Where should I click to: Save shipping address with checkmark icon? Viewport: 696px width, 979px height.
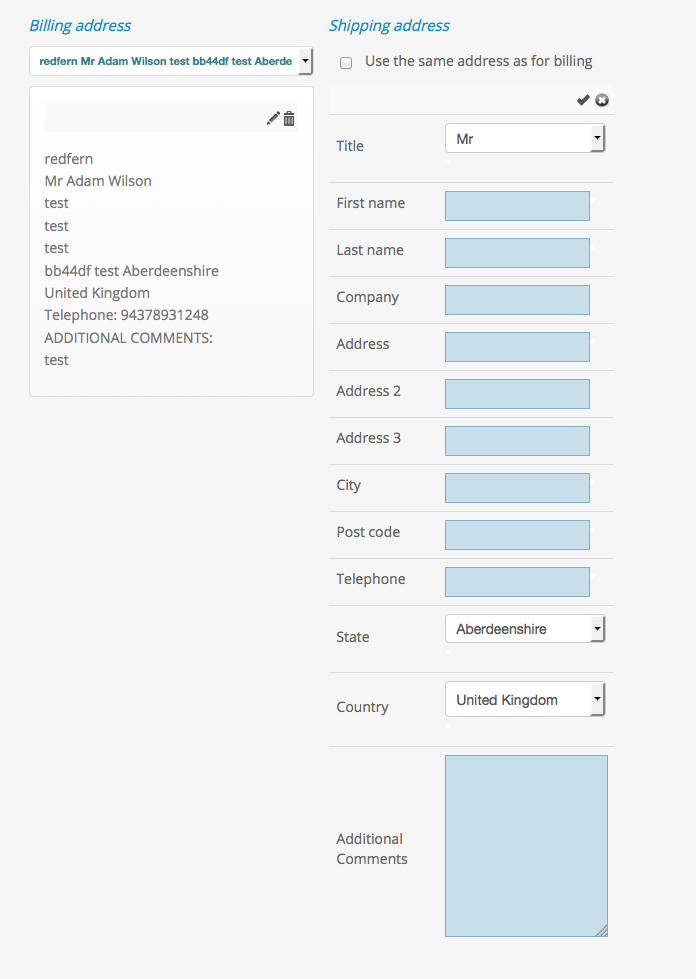click(583, 100)
